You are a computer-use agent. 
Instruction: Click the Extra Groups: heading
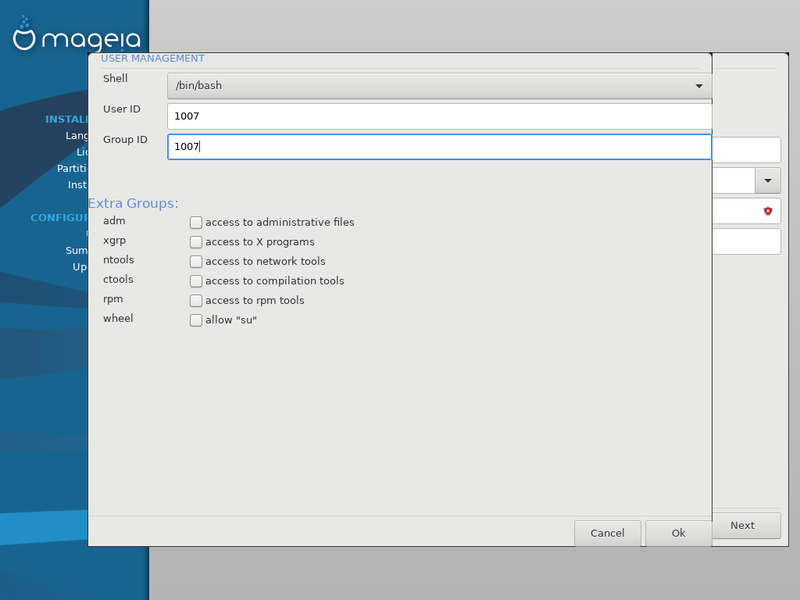(133, 203)
